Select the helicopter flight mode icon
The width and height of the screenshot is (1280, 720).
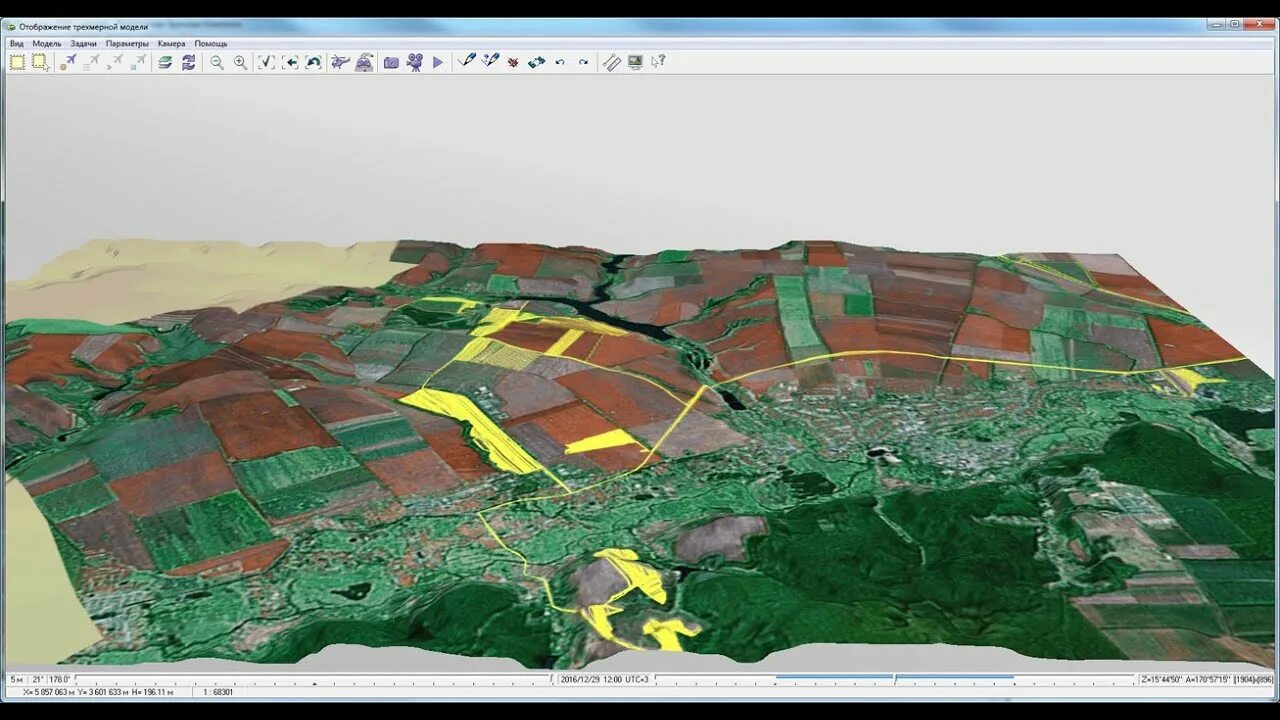341,62
